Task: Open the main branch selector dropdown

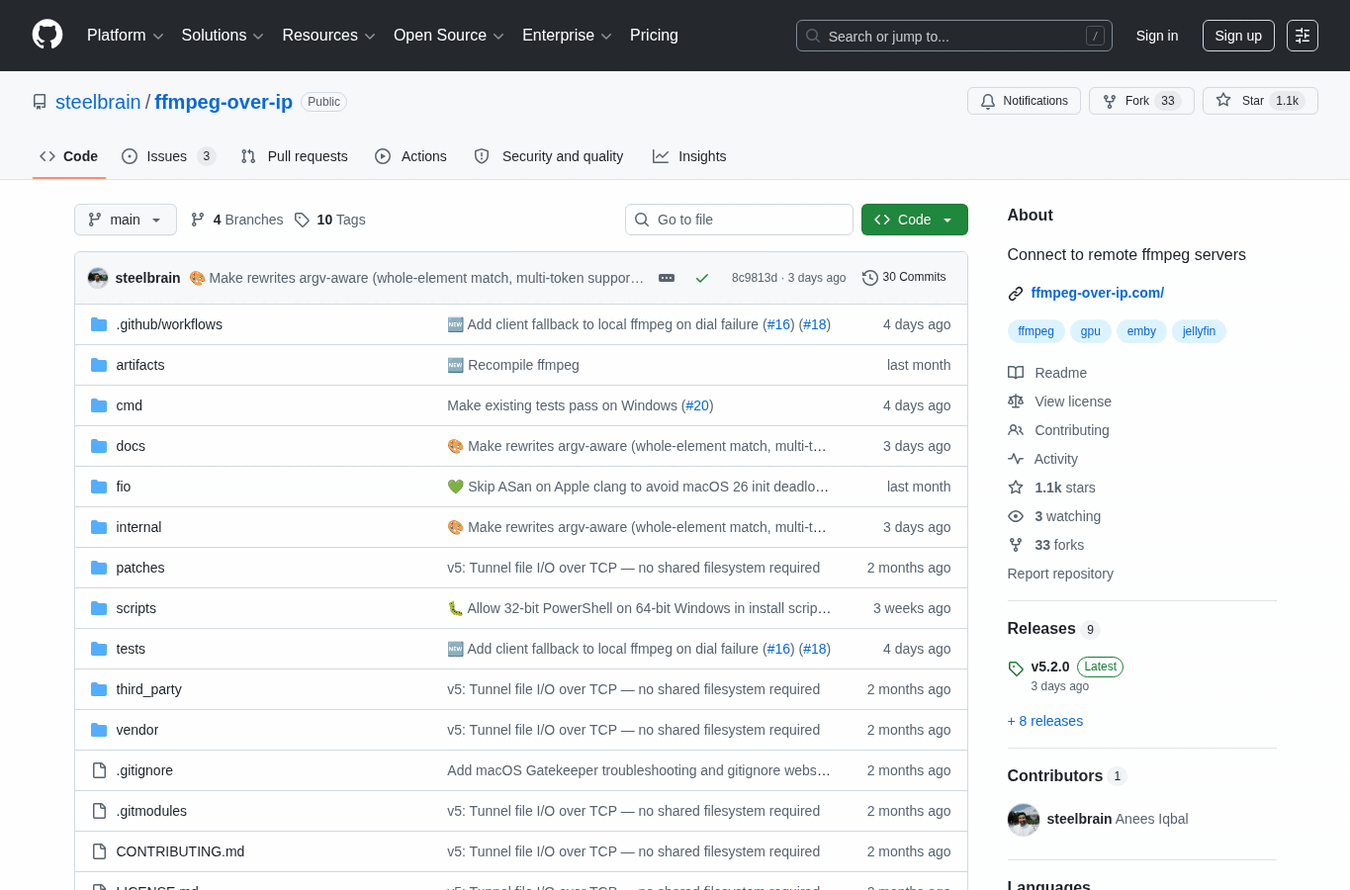Action: tap(125, 220)
